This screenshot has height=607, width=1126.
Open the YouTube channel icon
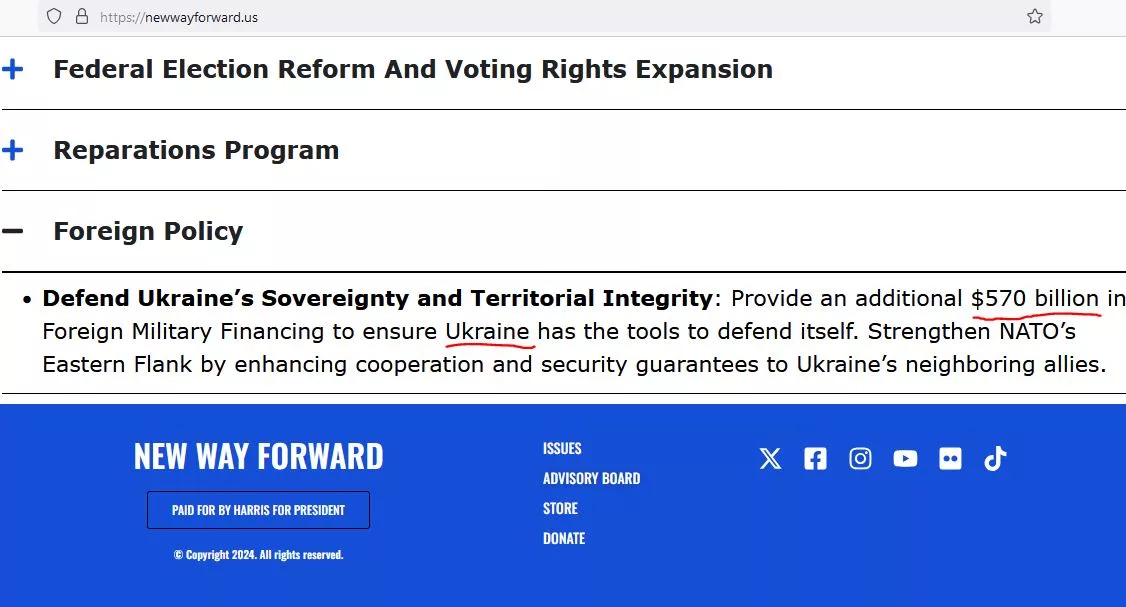[905, 459]
